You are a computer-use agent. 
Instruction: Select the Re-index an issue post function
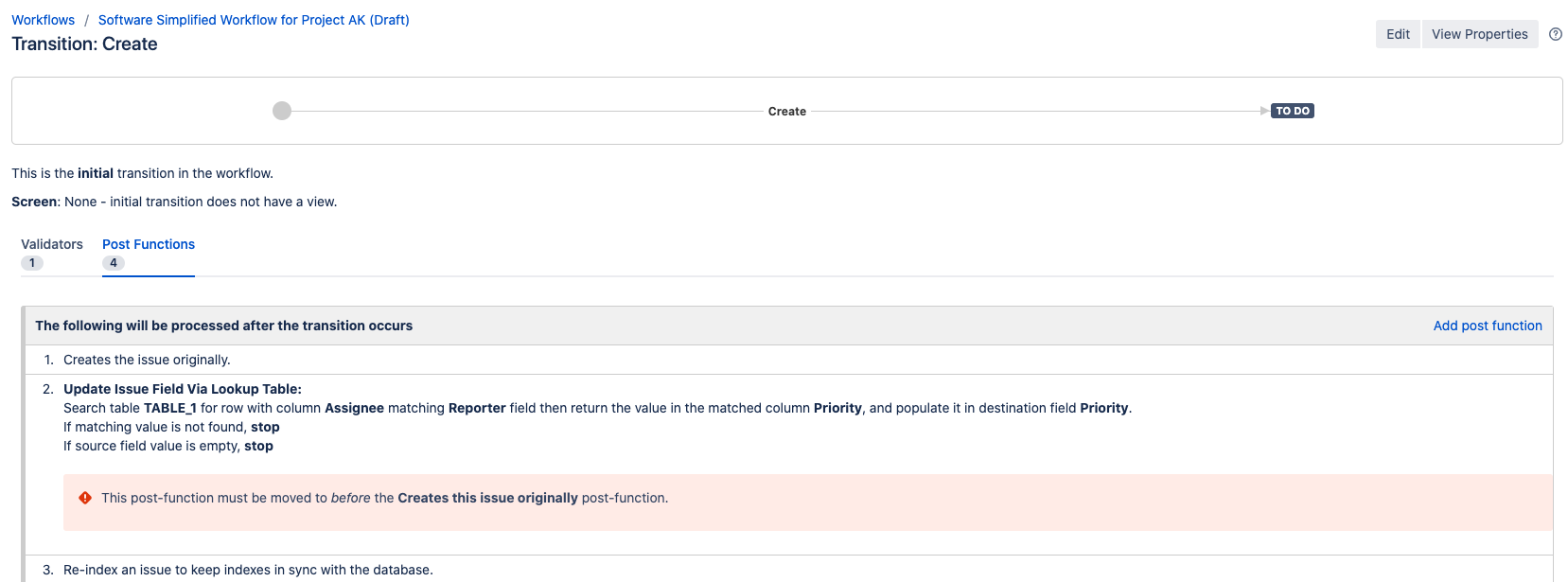coord(248,570)
